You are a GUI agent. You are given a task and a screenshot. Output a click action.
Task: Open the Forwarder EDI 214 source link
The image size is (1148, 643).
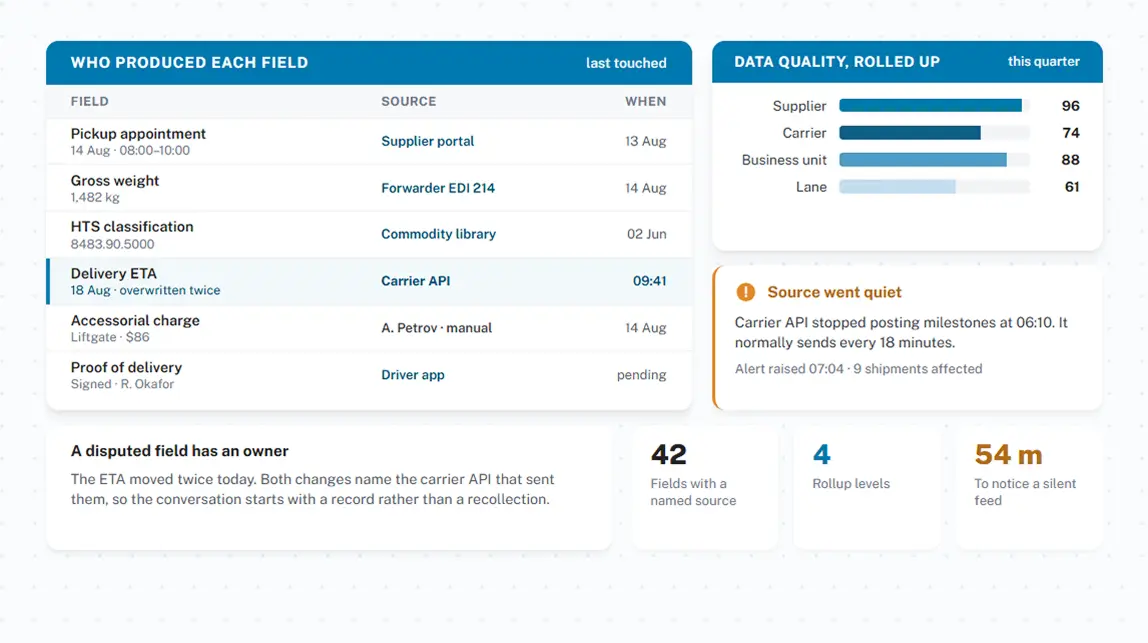[438, 188]
